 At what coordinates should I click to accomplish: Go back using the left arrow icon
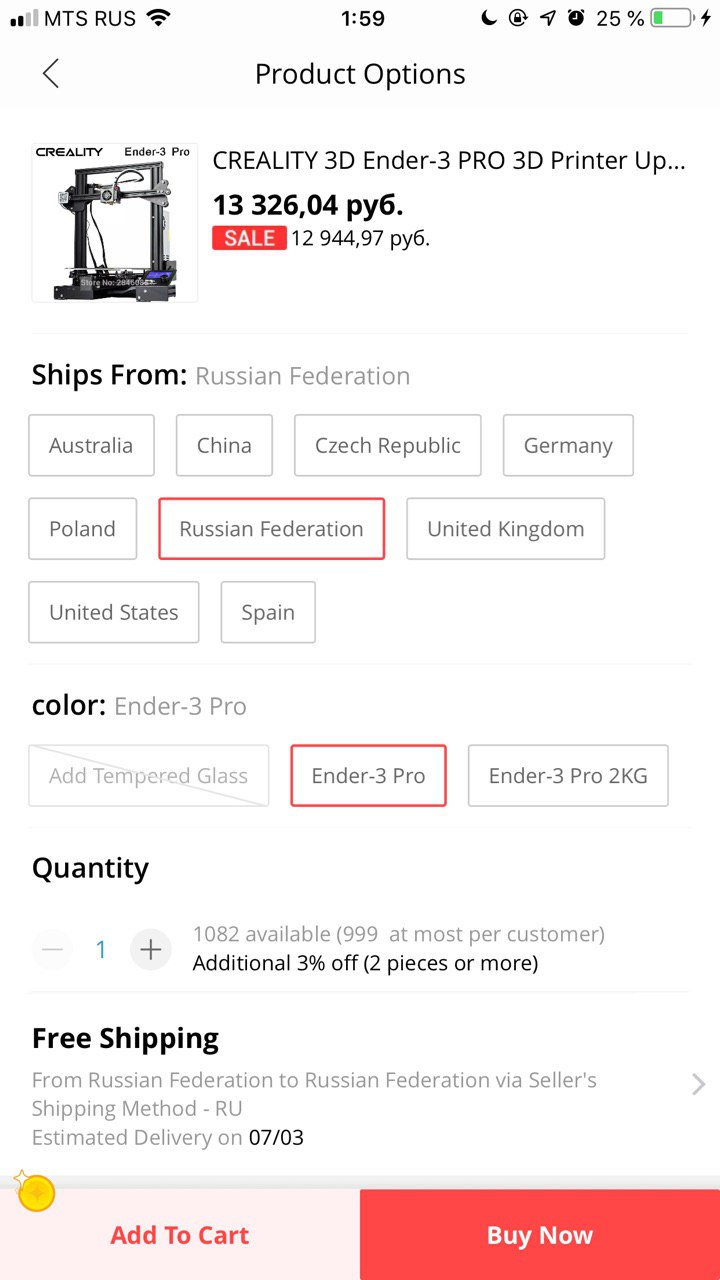(51, 73)
